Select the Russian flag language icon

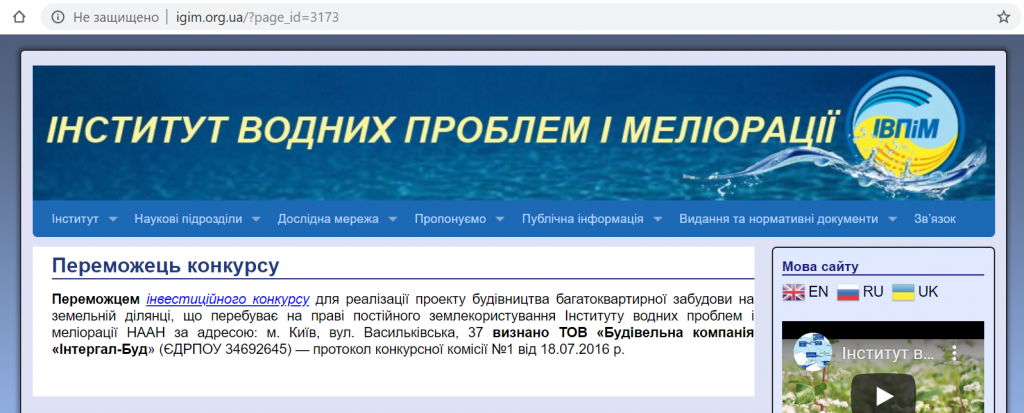tap(848, 292)
